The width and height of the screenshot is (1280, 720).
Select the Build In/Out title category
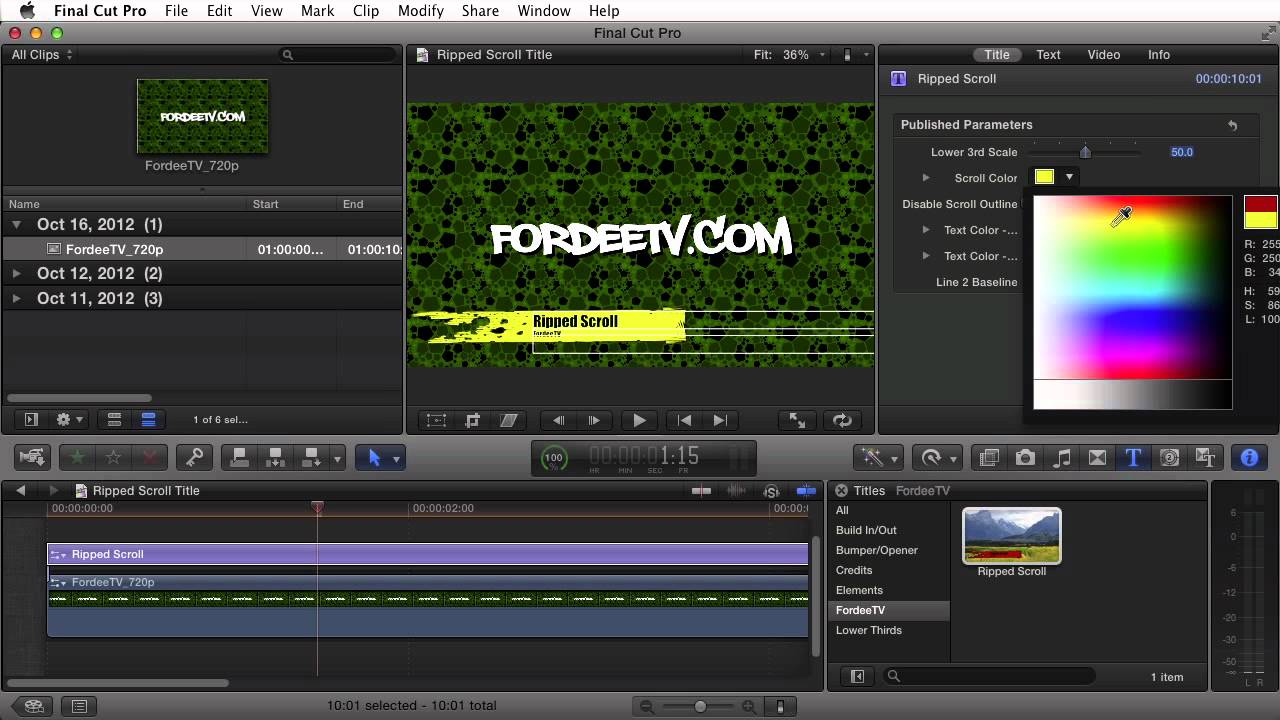[x=866, y=530]
